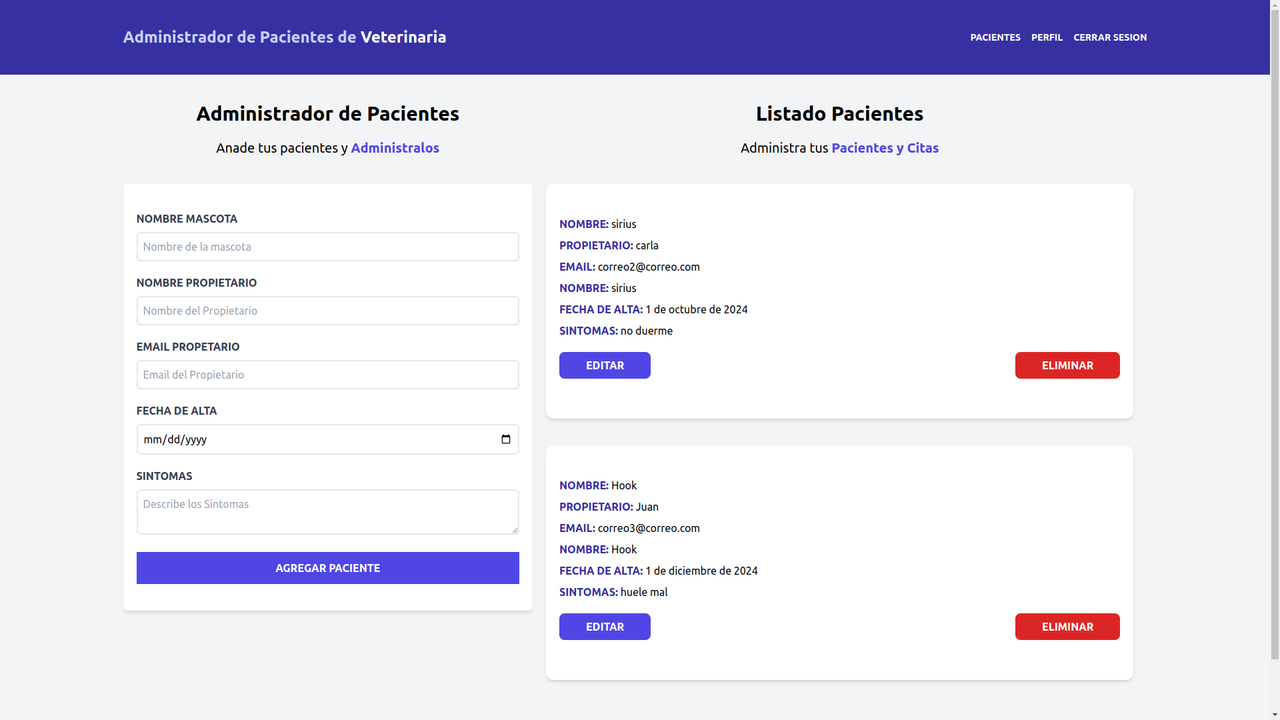1280x720 pixels.
Task: Click symptom text huele mal
Action: point(644,592)
